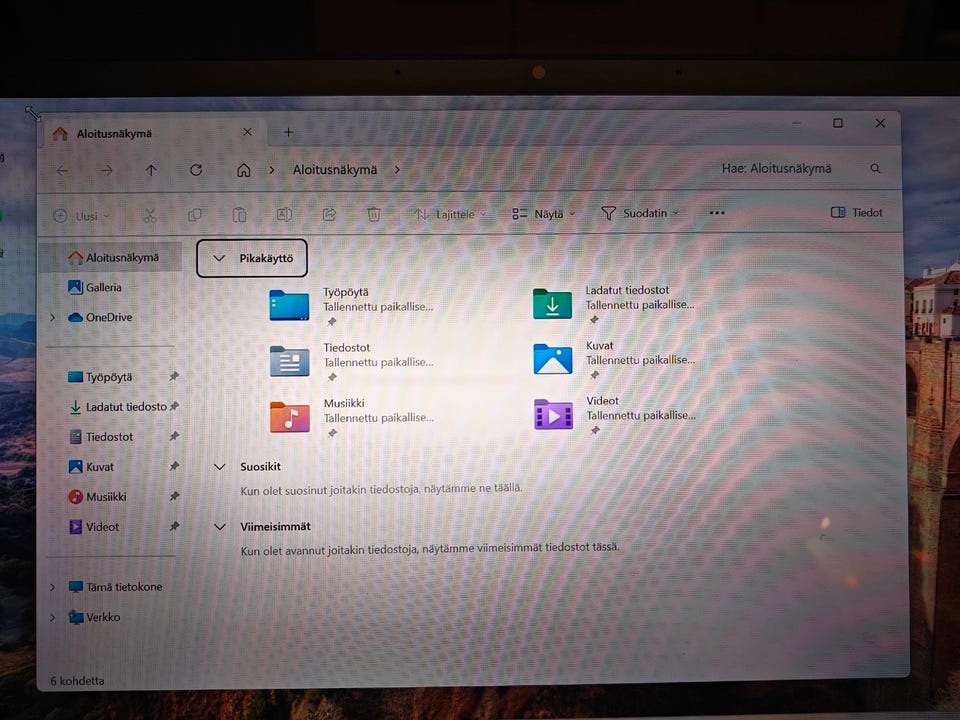Open the Tiedostot folder tile
960x720 pixels.
point(351,361)
